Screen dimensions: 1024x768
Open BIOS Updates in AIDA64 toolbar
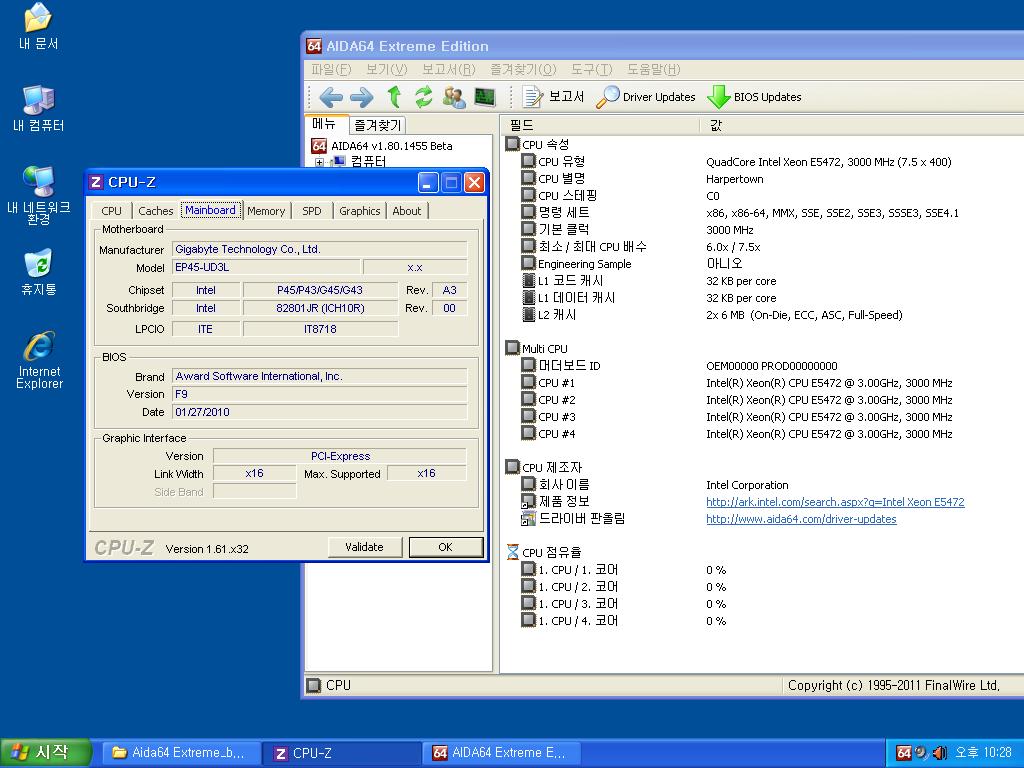pos(754,97)
